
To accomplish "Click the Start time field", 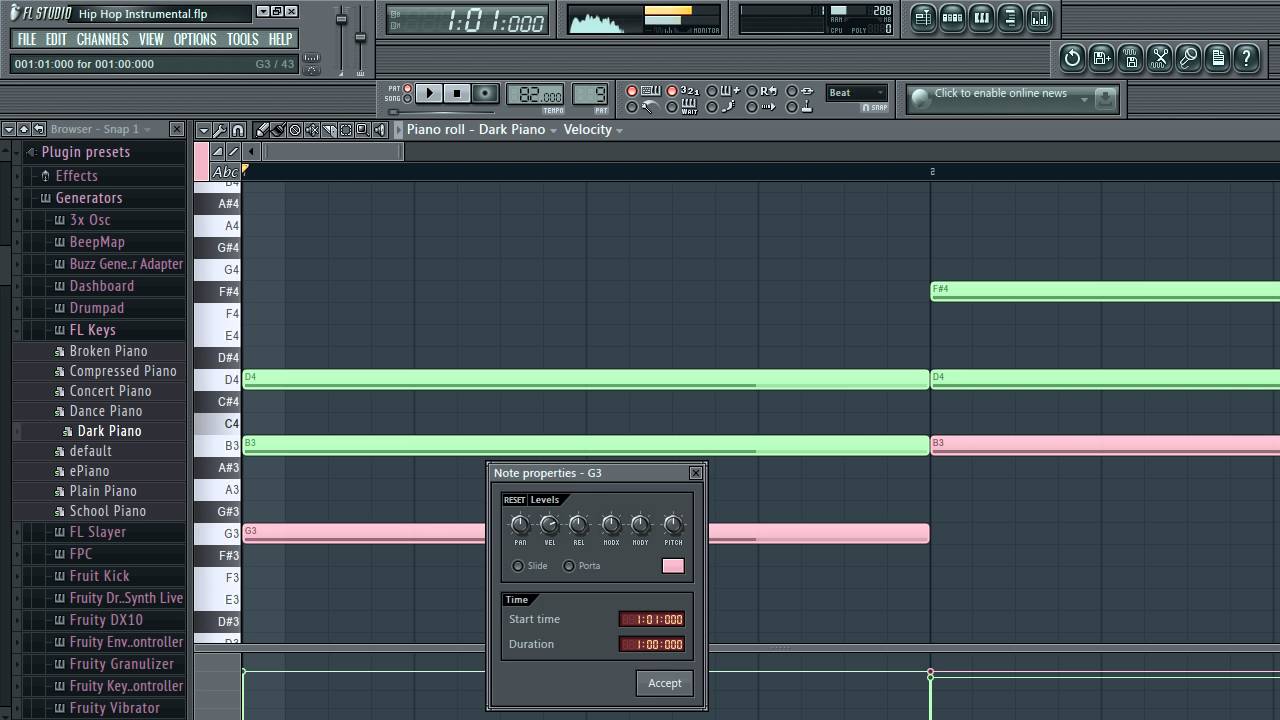I will pos(652,619).
